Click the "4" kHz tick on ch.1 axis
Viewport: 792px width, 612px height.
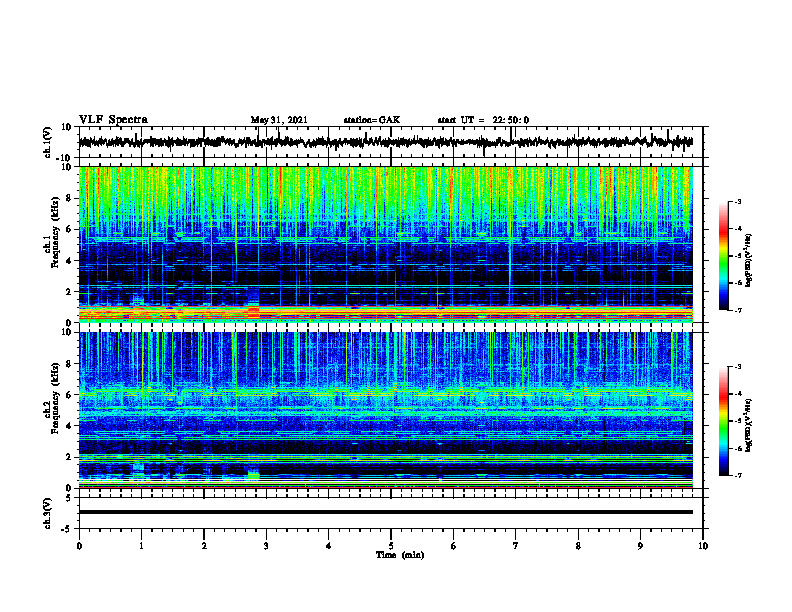[x=70, y=261]
